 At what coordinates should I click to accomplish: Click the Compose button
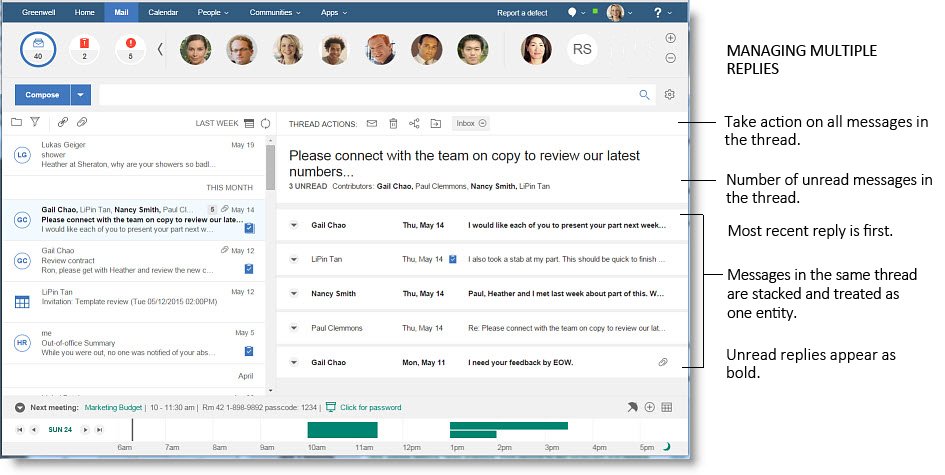coord(42,95)
